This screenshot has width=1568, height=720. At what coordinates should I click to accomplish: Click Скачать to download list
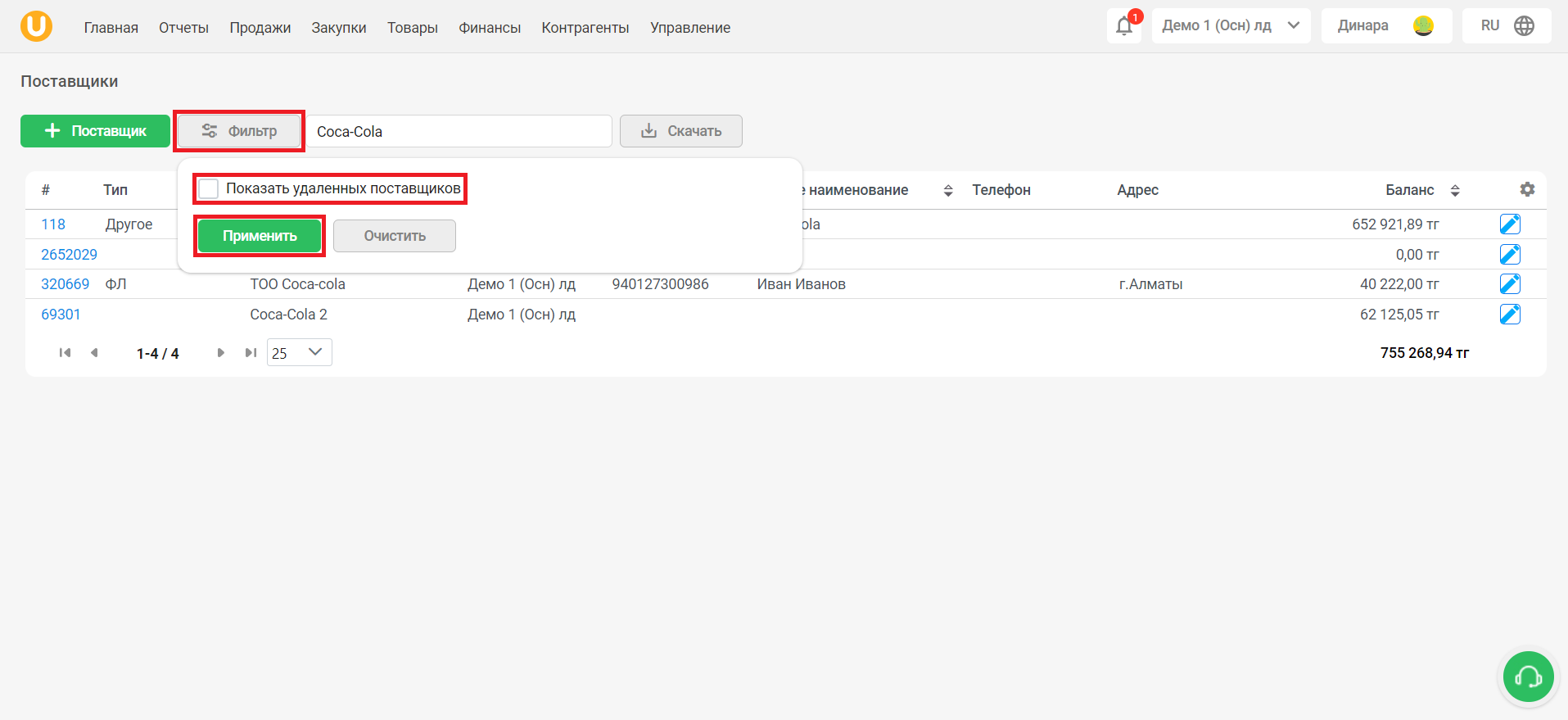coord(681,131)
